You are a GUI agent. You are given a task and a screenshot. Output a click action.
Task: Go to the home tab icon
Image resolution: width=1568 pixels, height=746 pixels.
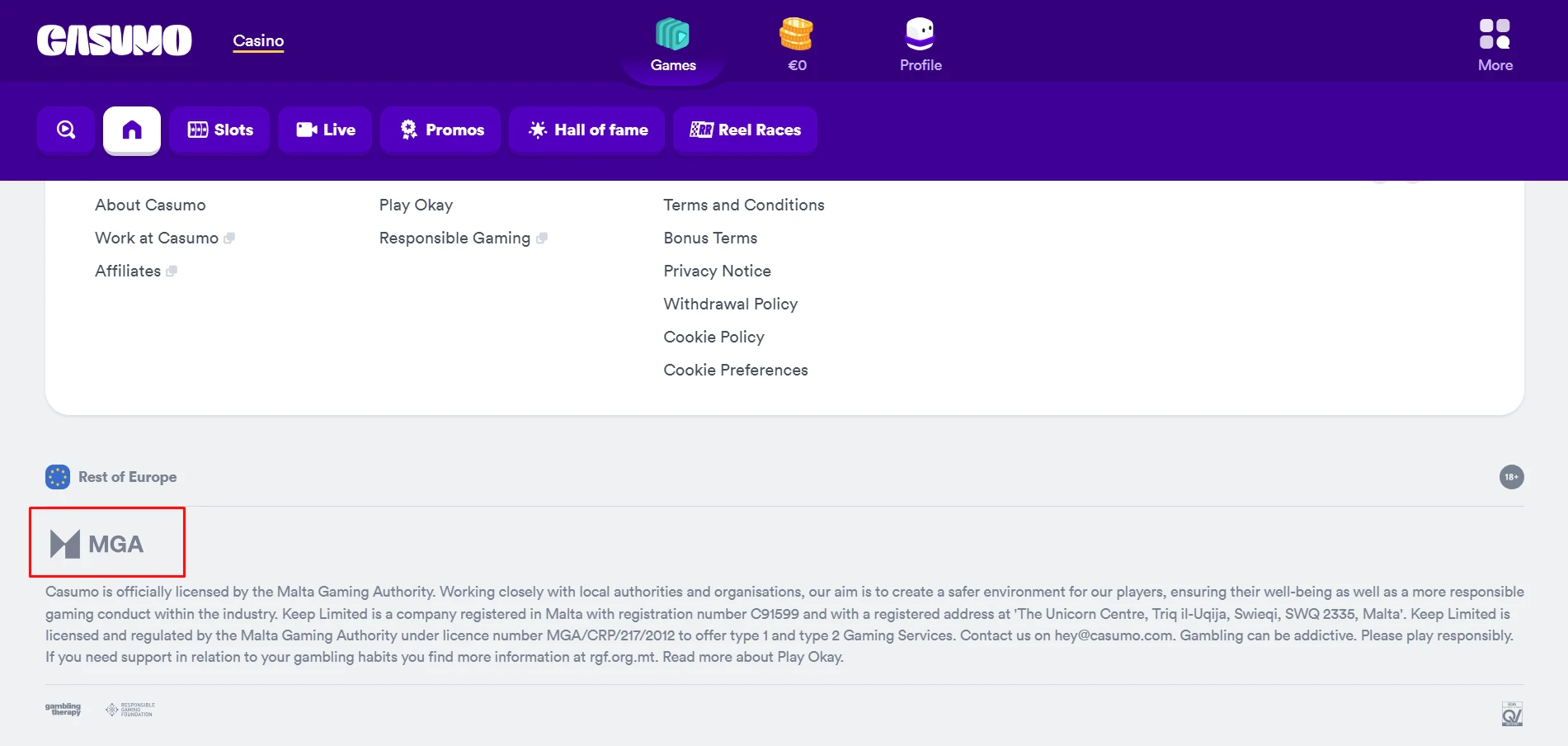tap(132, 130)
